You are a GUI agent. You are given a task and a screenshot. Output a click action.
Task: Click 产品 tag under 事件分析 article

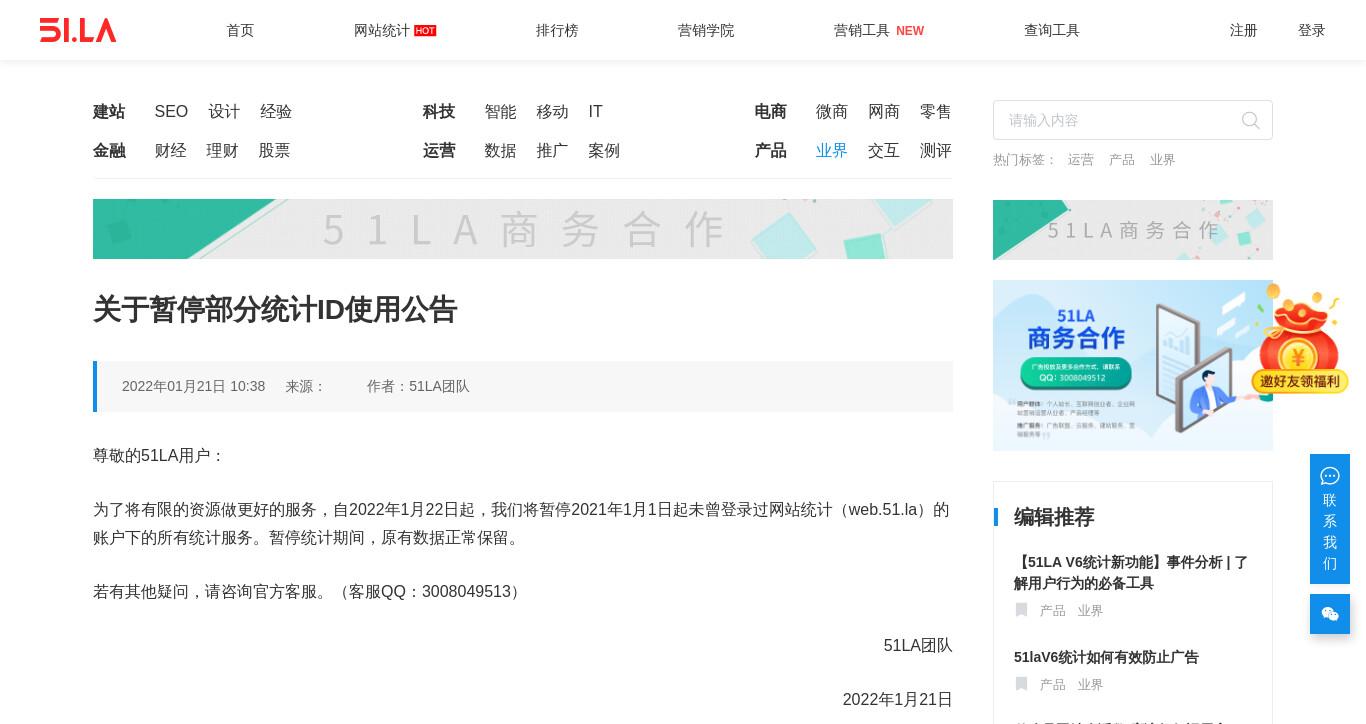click(x=1052, y=611)
